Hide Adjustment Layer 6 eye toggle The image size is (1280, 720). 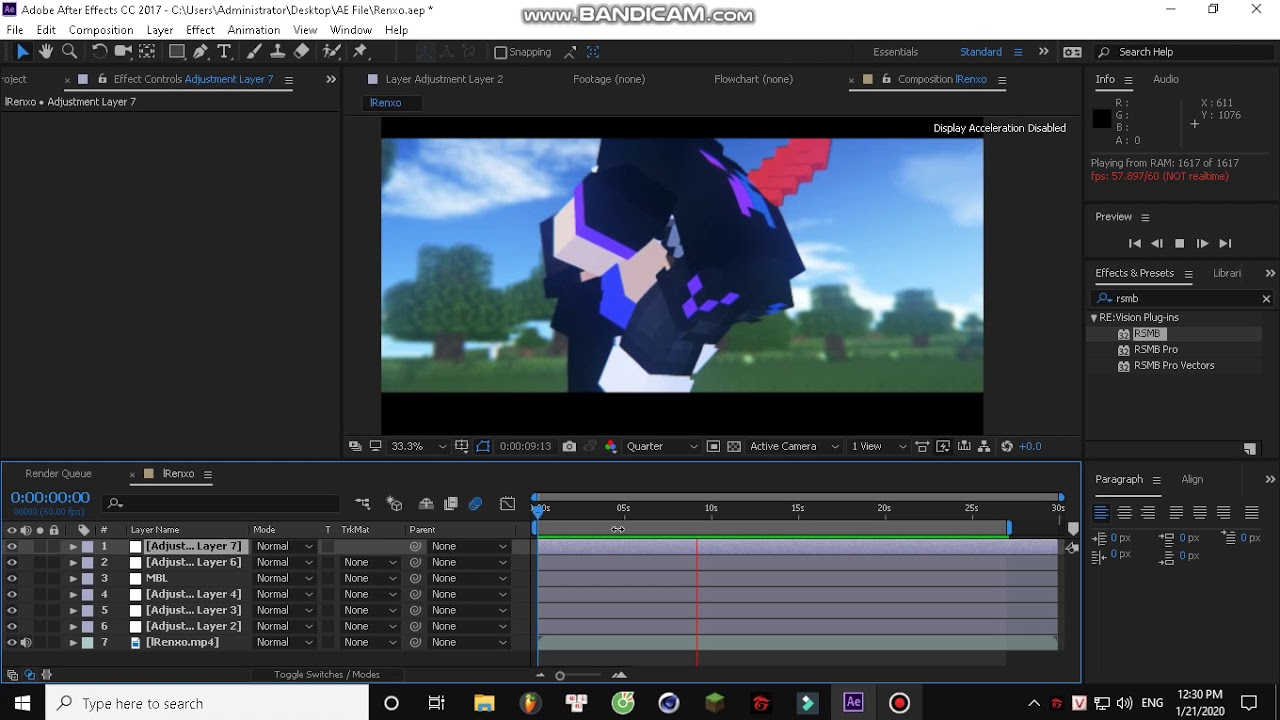12,563
